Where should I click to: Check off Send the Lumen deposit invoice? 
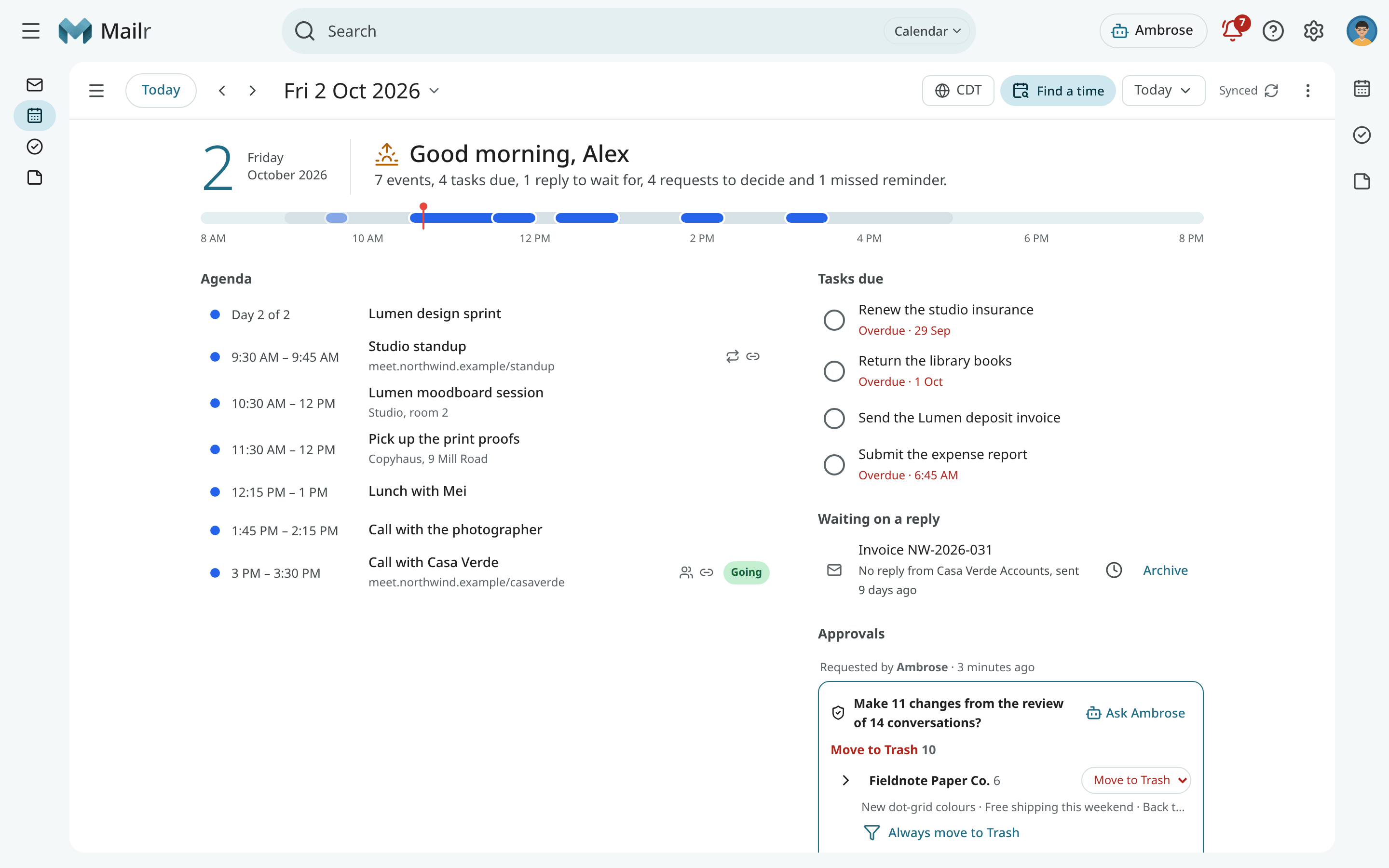tap(834, 419)
